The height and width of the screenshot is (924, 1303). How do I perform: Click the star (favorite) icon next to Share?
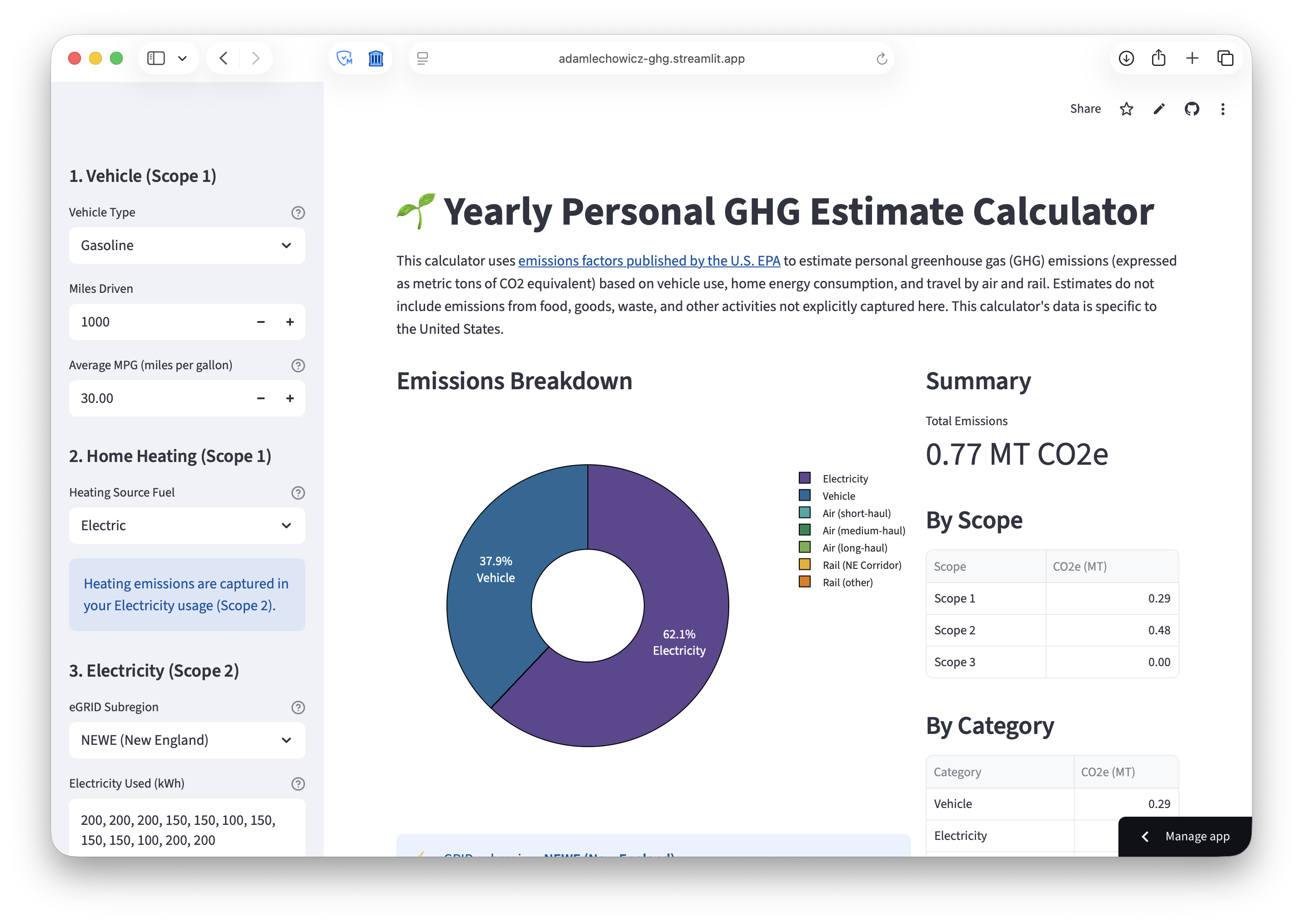pos(1126,109)
